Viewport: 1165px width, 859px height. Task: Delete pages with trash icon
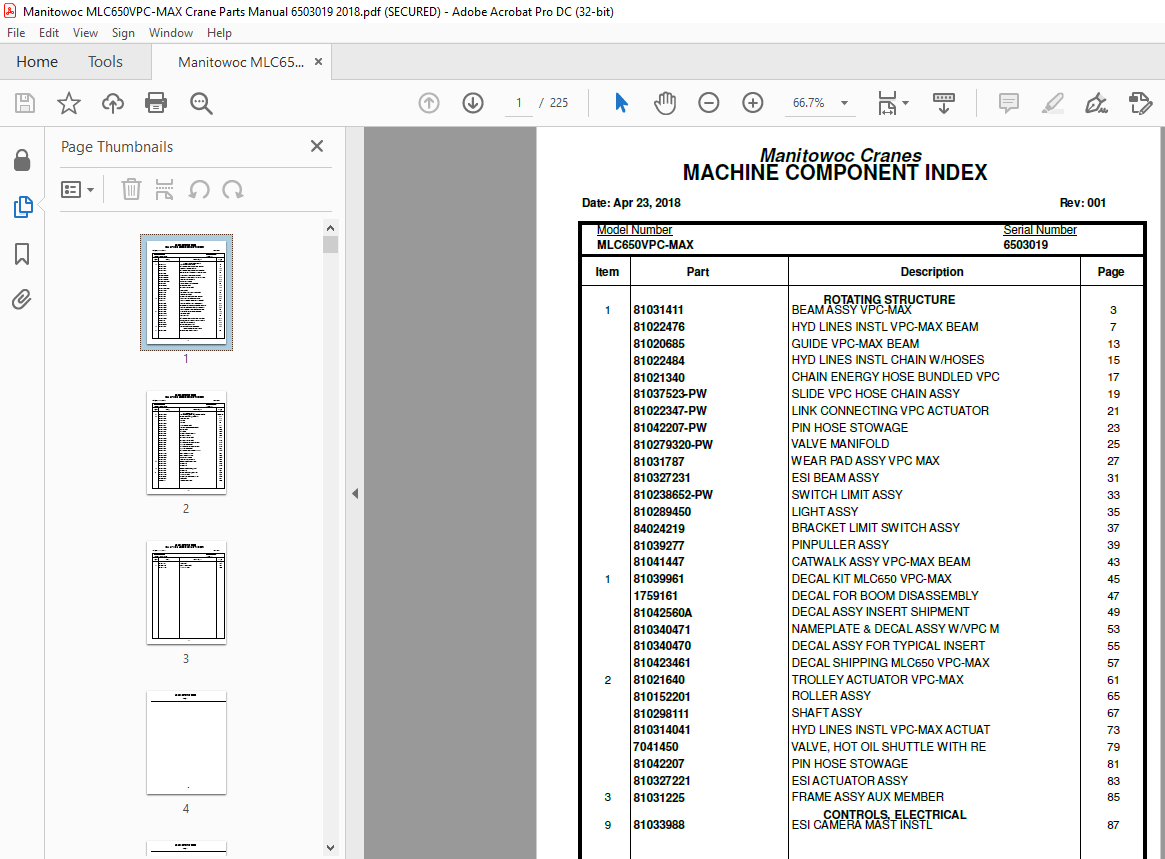pos(131,189)
